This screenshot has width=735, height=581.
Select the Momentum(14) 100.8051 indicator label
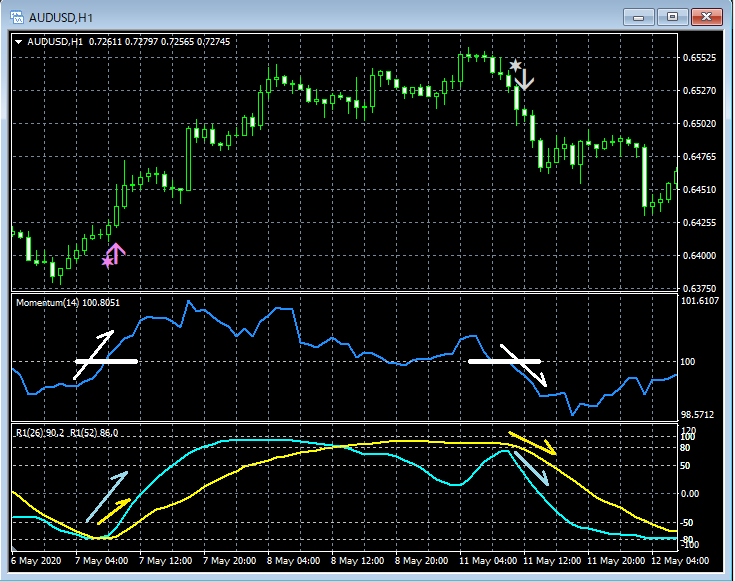point(68,303)
